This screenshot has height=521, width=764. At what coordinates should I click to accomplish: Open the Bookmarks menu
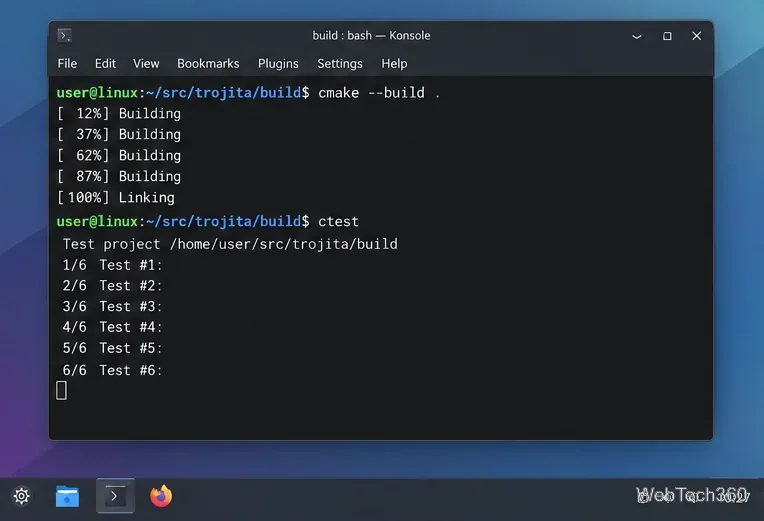pos(208,64)
